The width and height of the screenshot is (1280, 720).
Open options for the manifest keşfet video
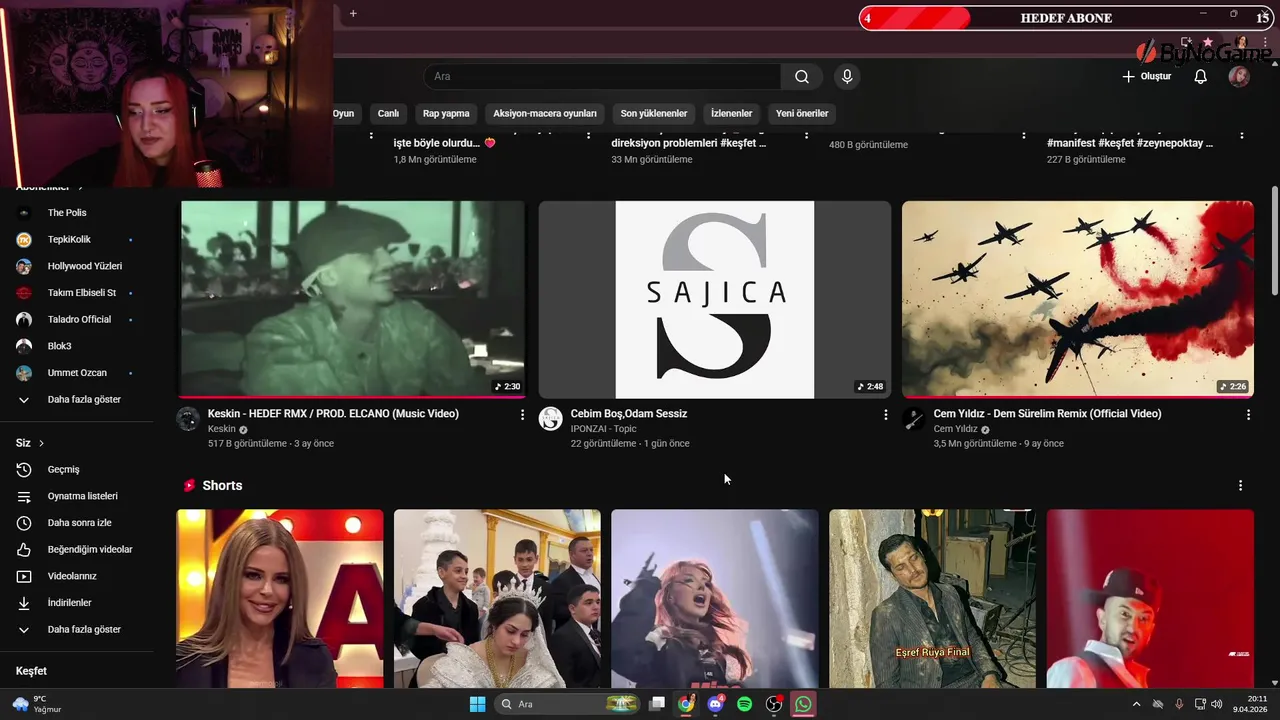(x=1243, y=135)
